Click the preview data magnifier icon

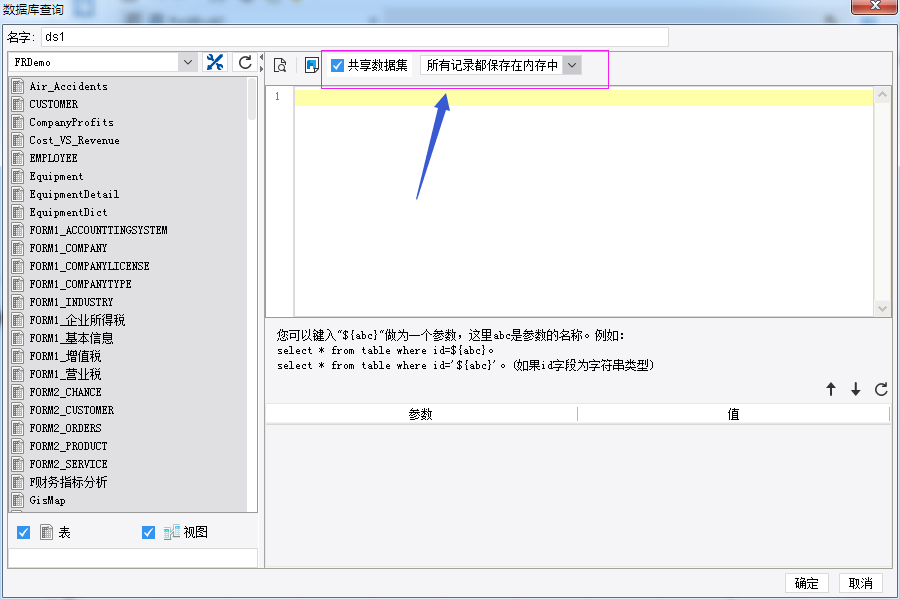(280, 65)
